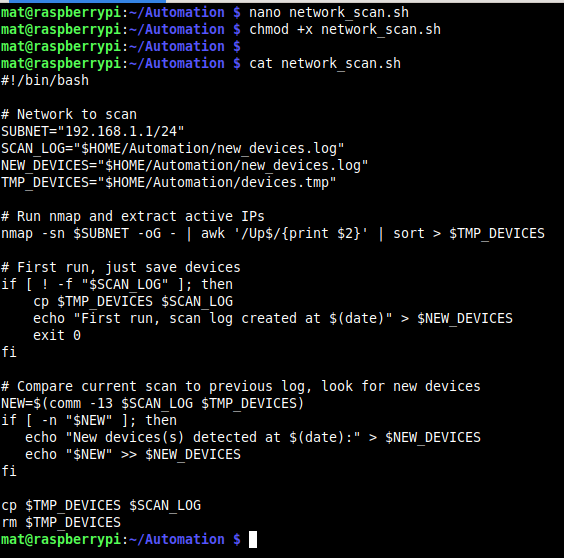Click the 'New devices(s) detected' echo line

[253, 437]
